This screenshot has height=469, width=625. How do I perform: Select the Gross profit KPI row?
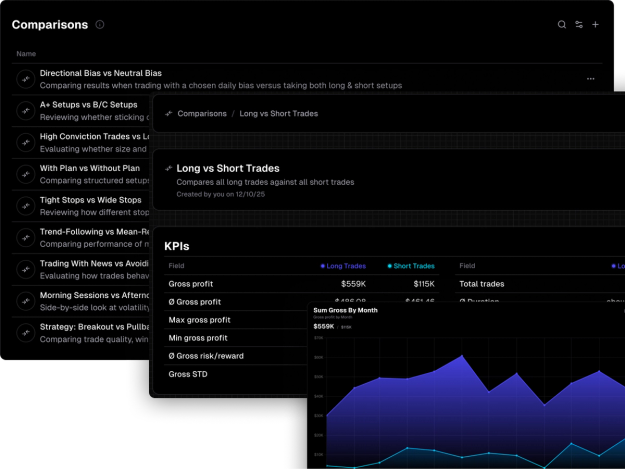[x=301, y=284]
